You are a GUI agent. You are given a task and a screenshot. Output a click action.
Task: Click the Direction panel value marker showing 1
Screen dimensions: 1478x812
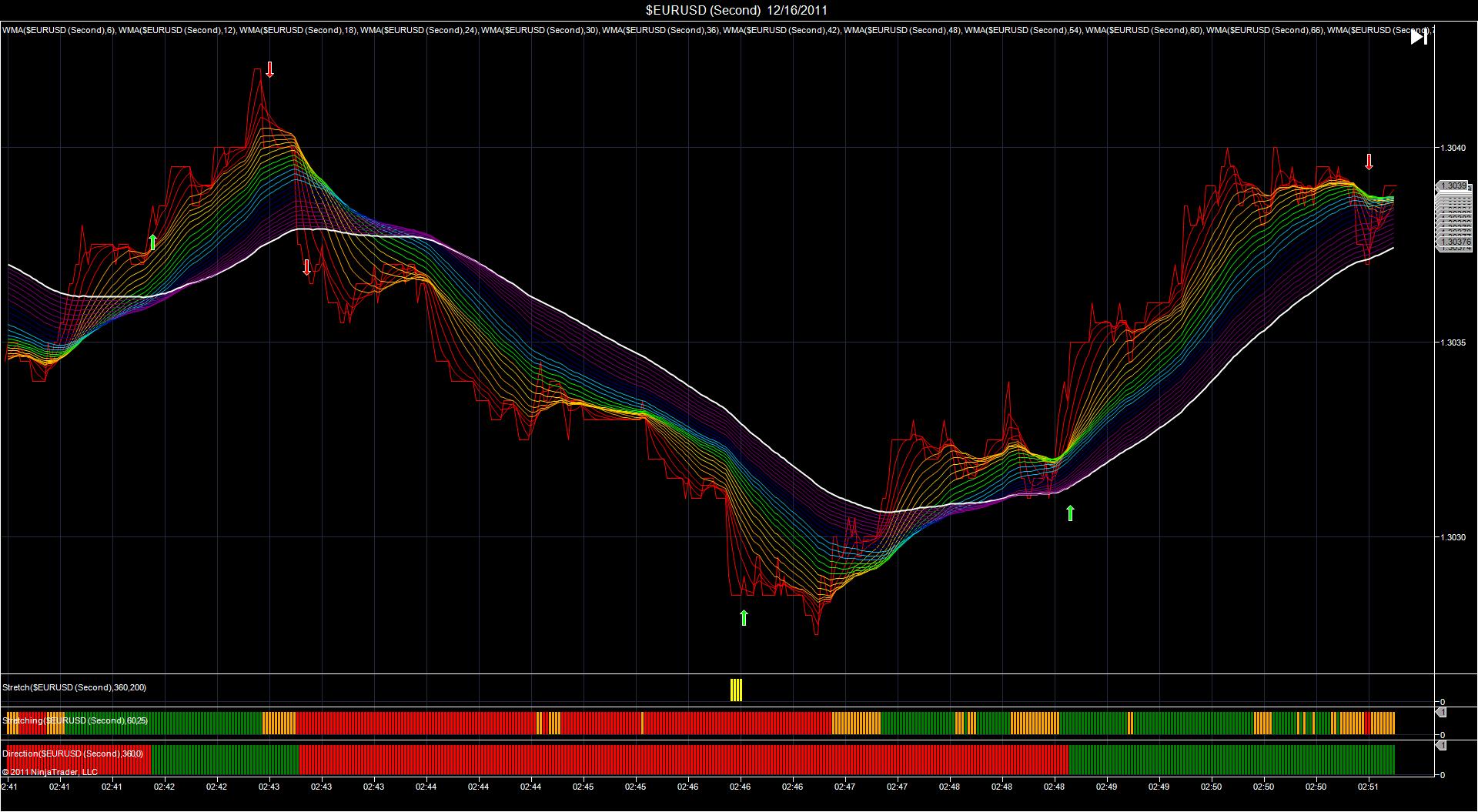[x=1441, y=745]
